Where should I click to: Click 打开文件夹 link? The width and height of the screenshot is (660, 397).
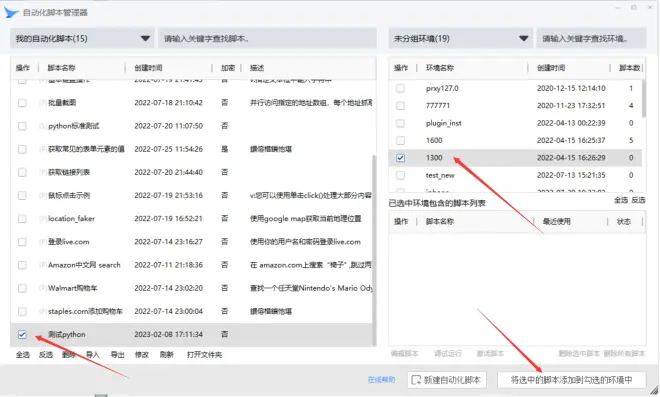click(x=205, y=354)
